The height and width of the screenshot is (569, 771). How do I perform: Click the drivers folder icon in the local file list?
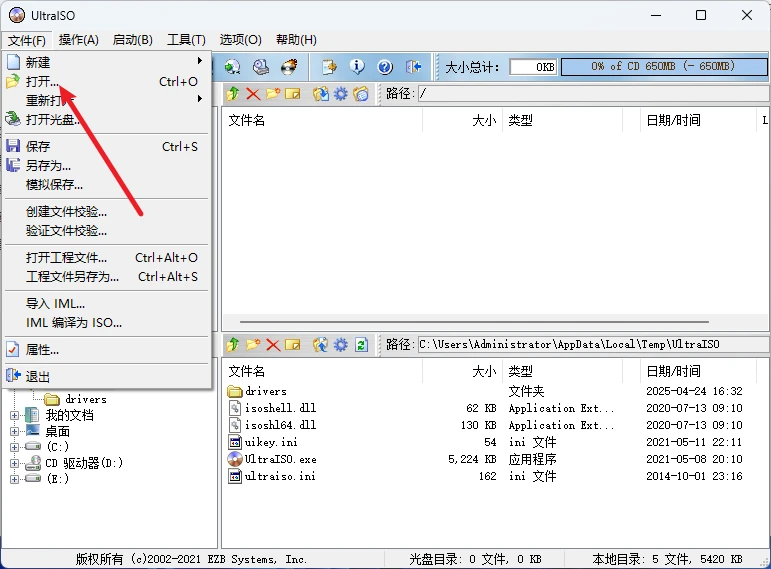click(x=235, y=391)
